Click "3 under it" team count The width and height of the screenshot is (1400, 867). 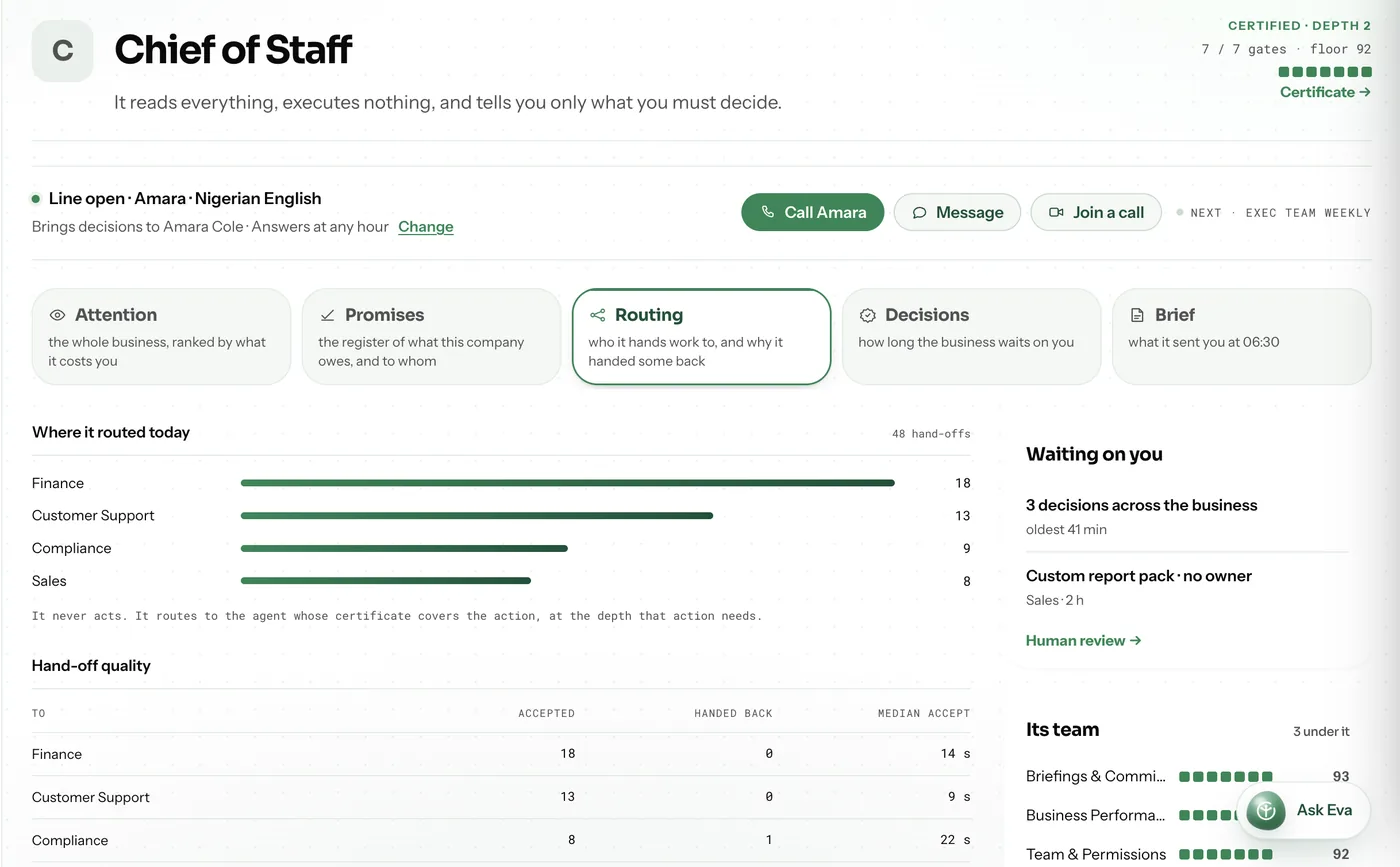[1321, 731]
